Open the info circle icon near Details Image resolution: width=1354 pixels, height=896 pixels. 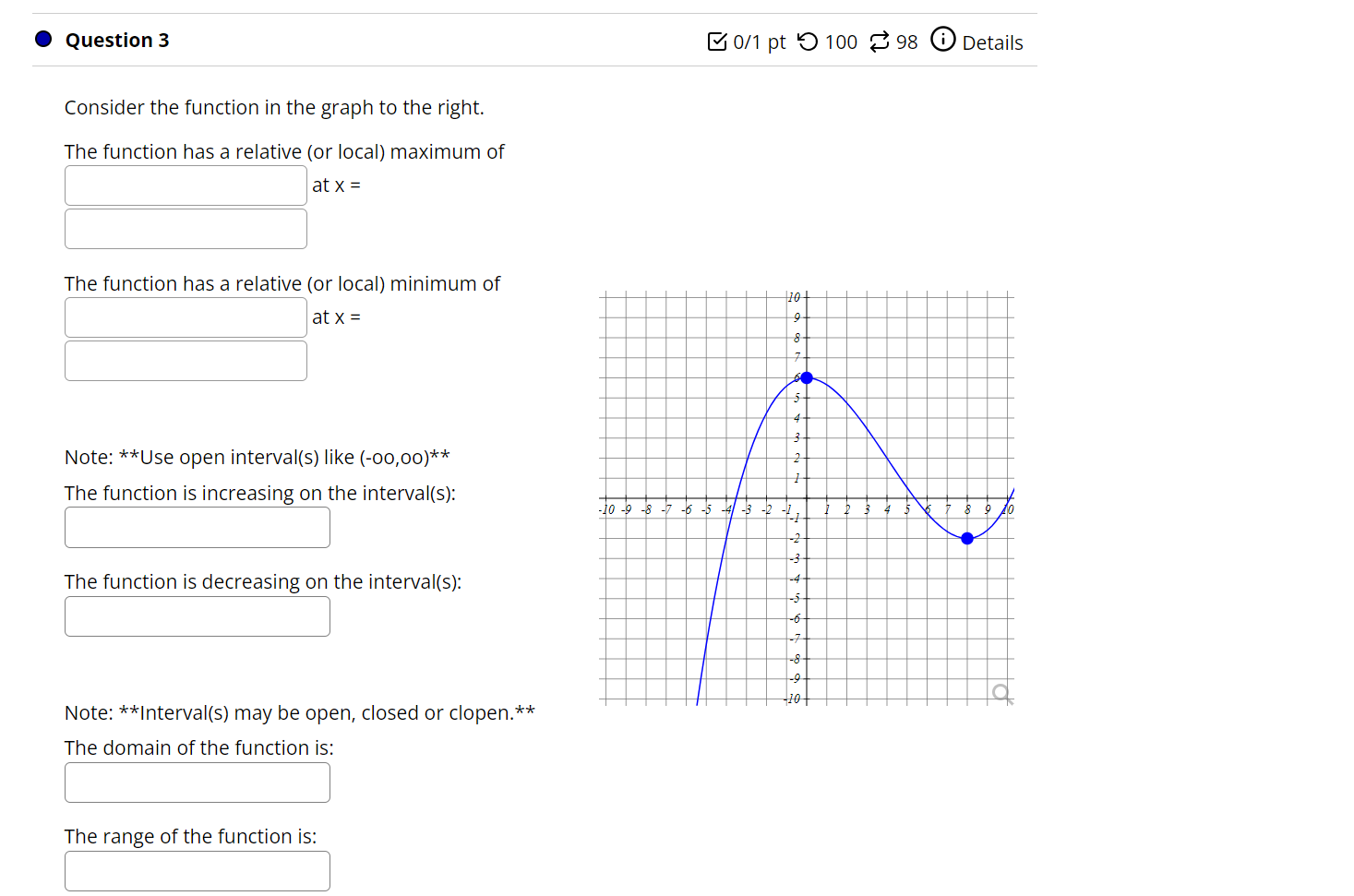(942, 40)
